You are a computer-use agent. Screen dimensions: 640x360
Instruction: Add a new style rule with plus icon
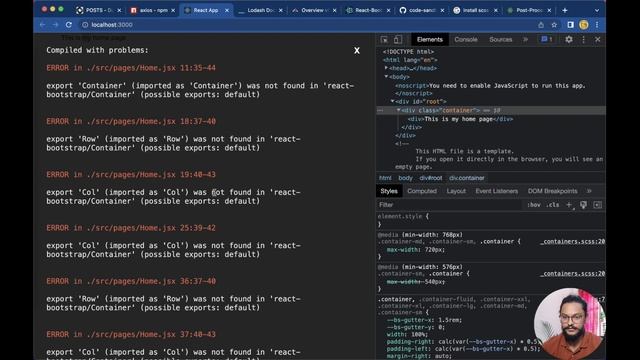569,205
